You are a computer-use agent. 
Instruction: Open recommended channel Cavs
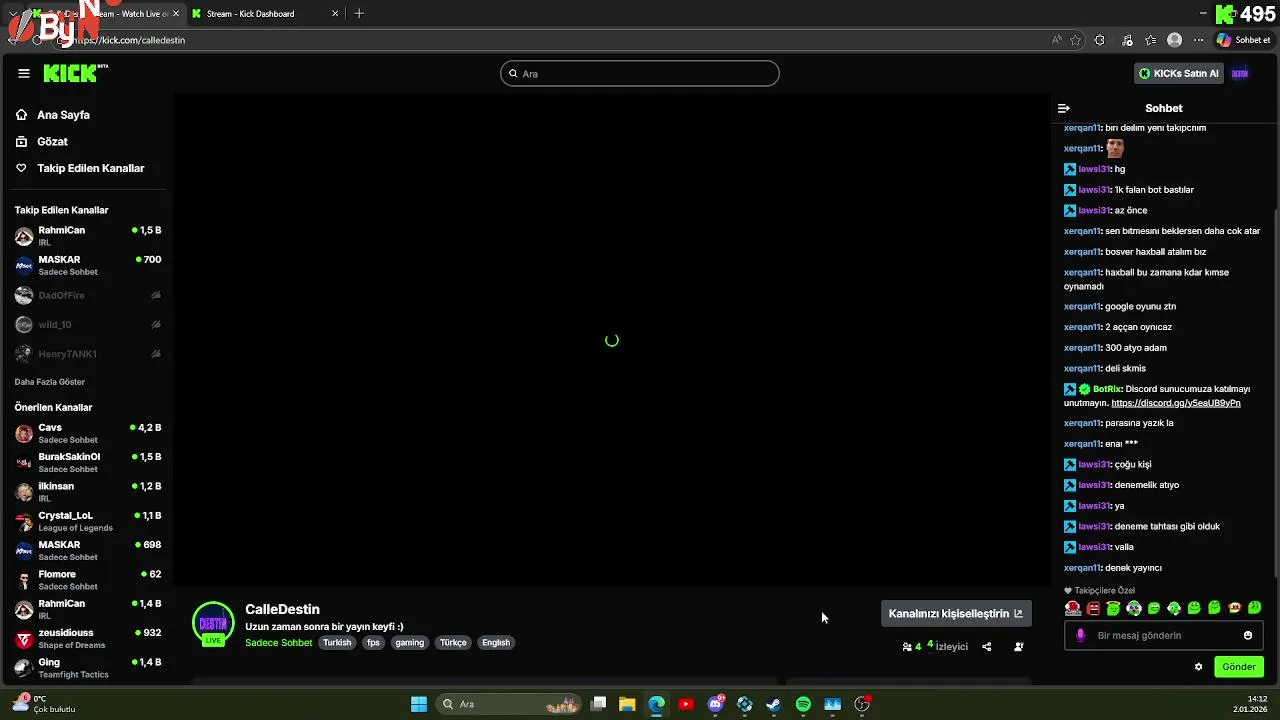tap(88, 433)
